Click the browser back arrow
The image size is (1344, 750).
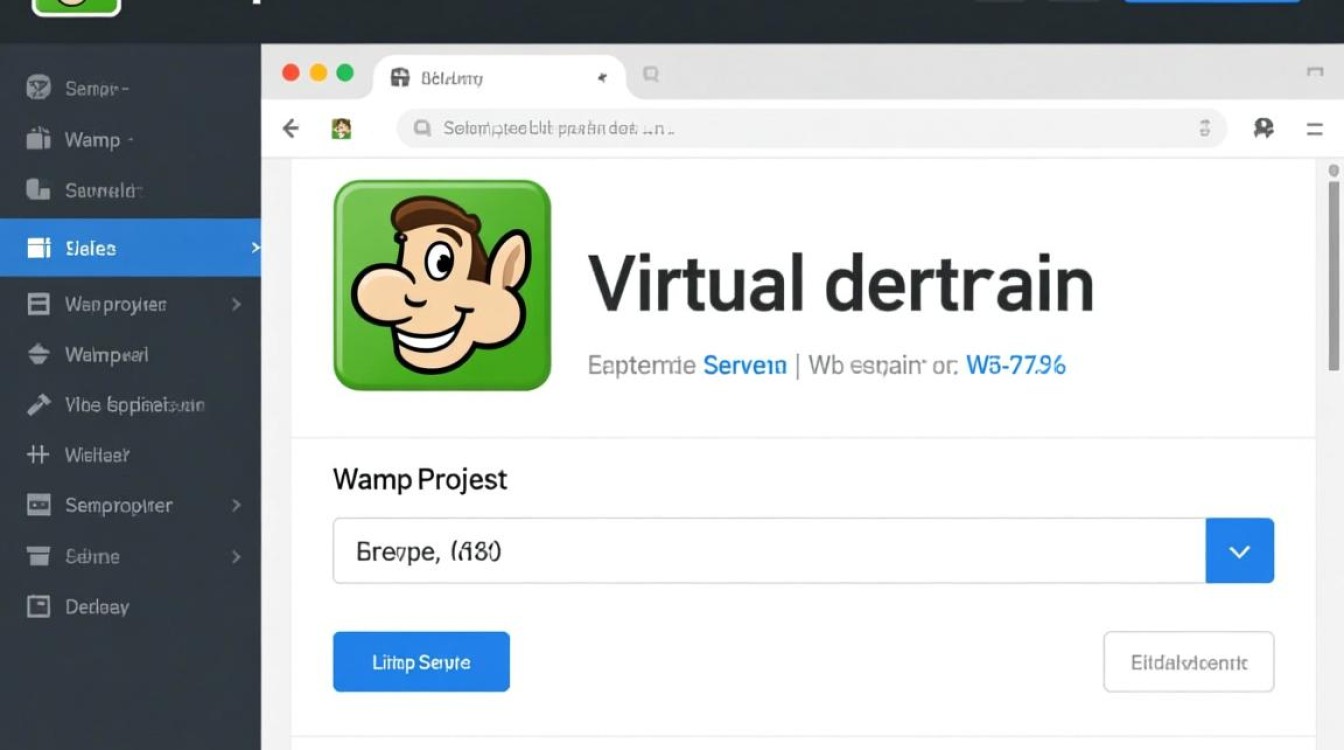click(x=291, y=128)
